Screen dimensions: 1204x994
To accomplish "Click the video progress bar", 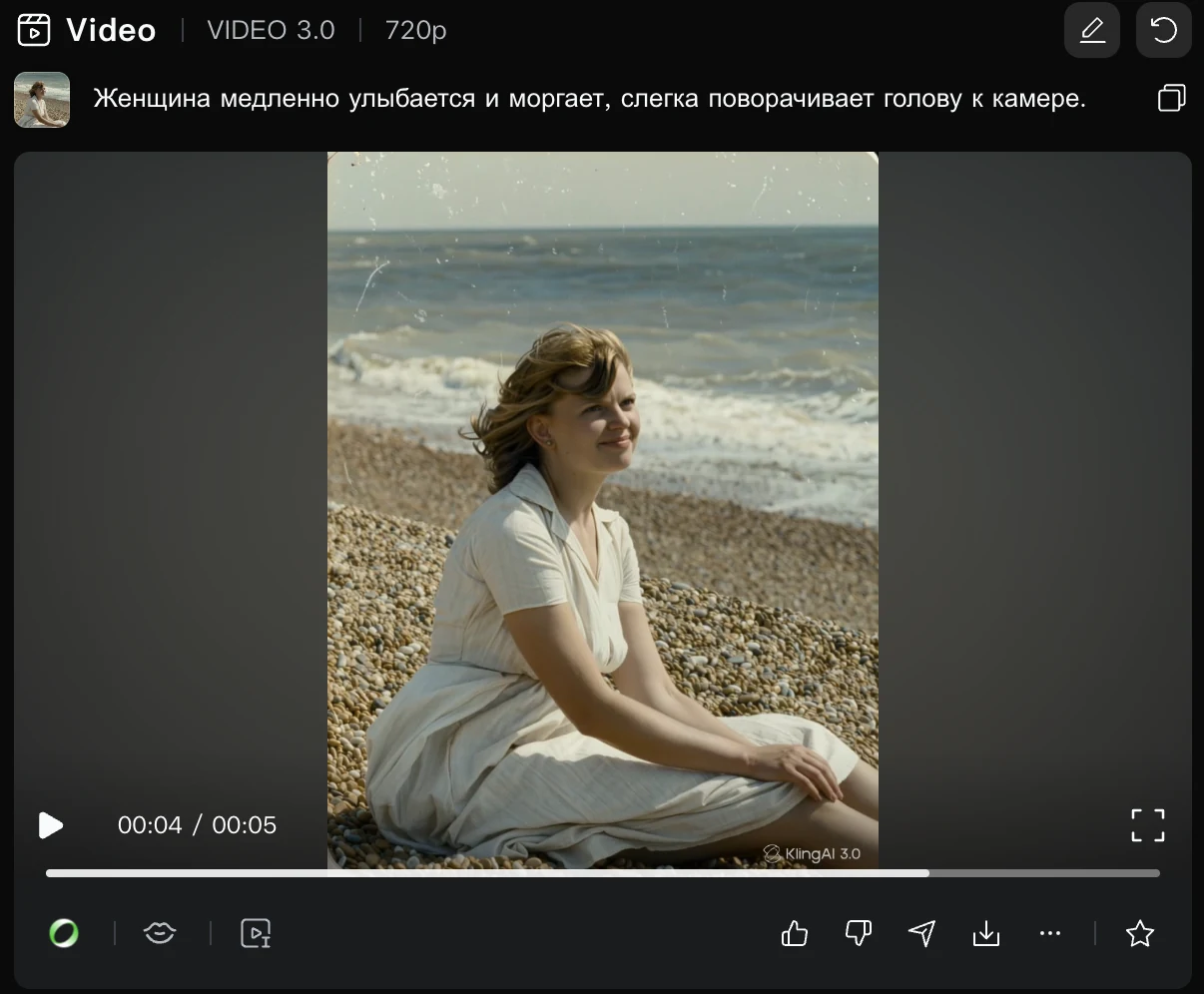I will (x=603, y=873).
